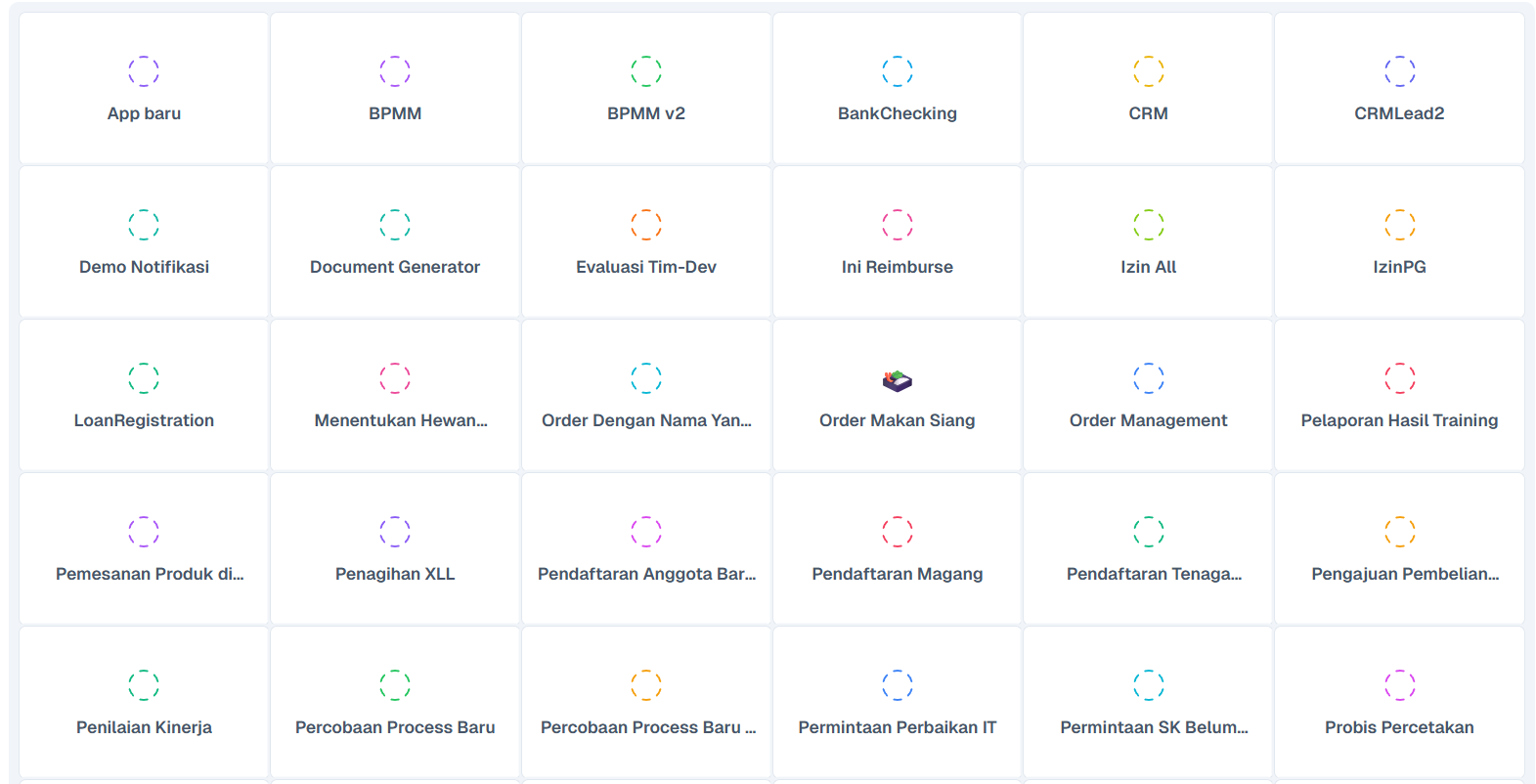The height and width of the screenshot is (784, 1536).
Task: Open the Penilaian Kinerja card
Action: (x=144, y=703)
